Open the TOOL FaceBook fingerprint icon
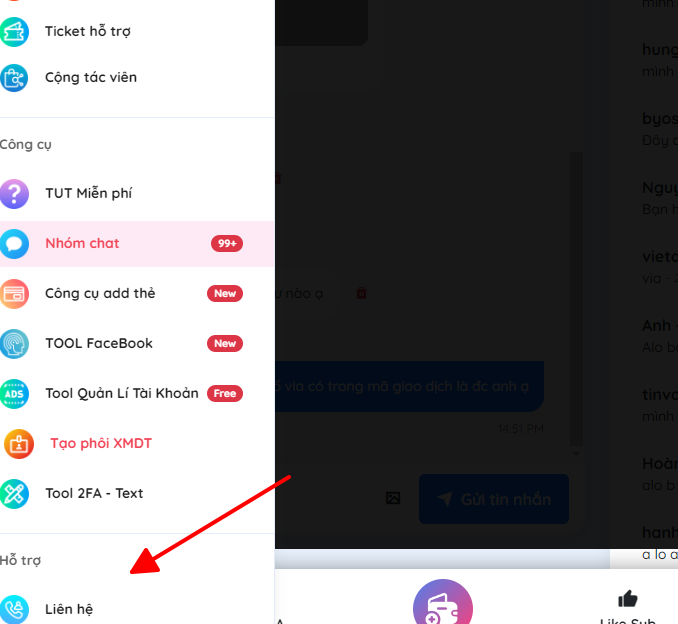The height and width of the screenshot is (624, 678). 14,344
